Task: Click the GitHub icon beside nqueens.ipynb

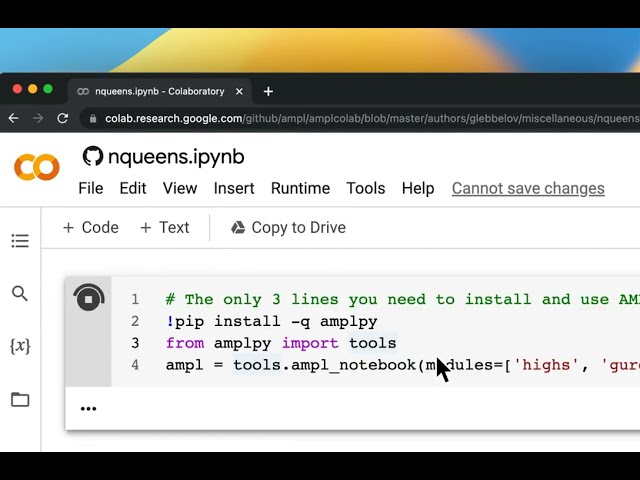Action: pyautogui.click(x=93, y=156)
